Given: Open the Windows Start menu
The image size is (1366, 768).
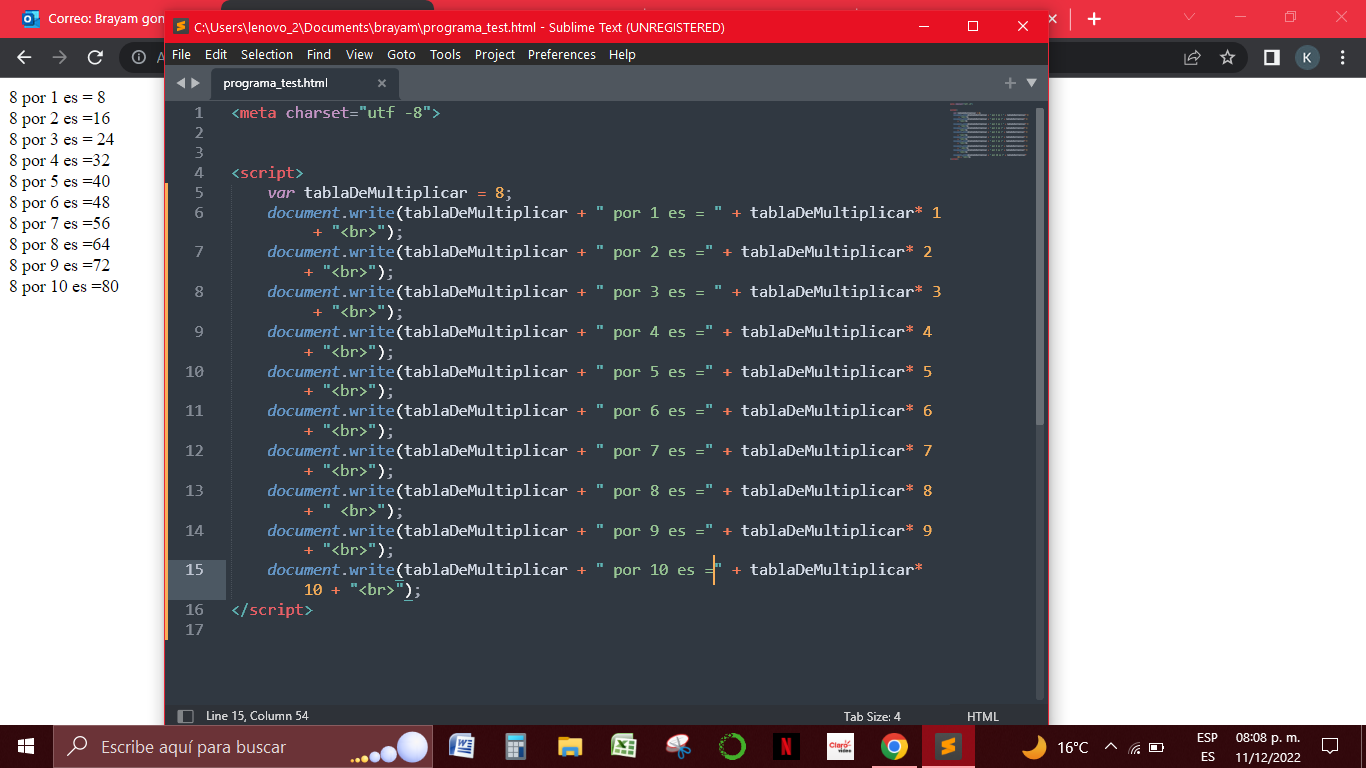Looking at the screenshot, I should pos(26,747).
